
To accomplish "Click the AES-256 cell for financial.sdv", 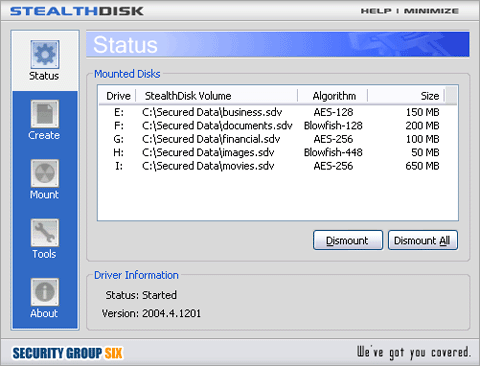I will click(x=333, y=139).
